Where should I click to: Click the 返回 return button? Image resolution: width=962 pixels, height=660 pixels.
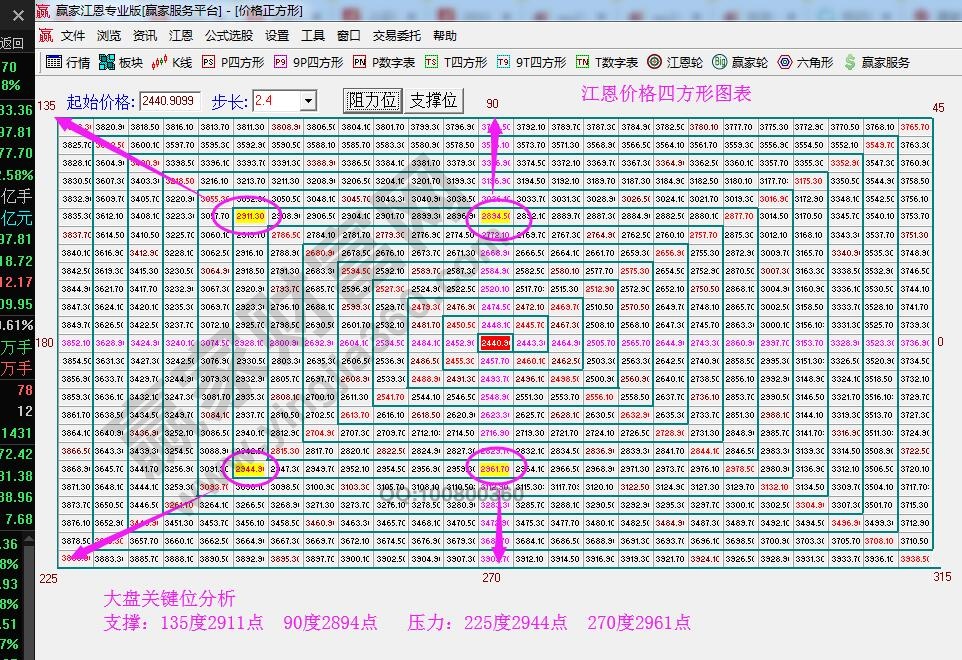point(13,42)
